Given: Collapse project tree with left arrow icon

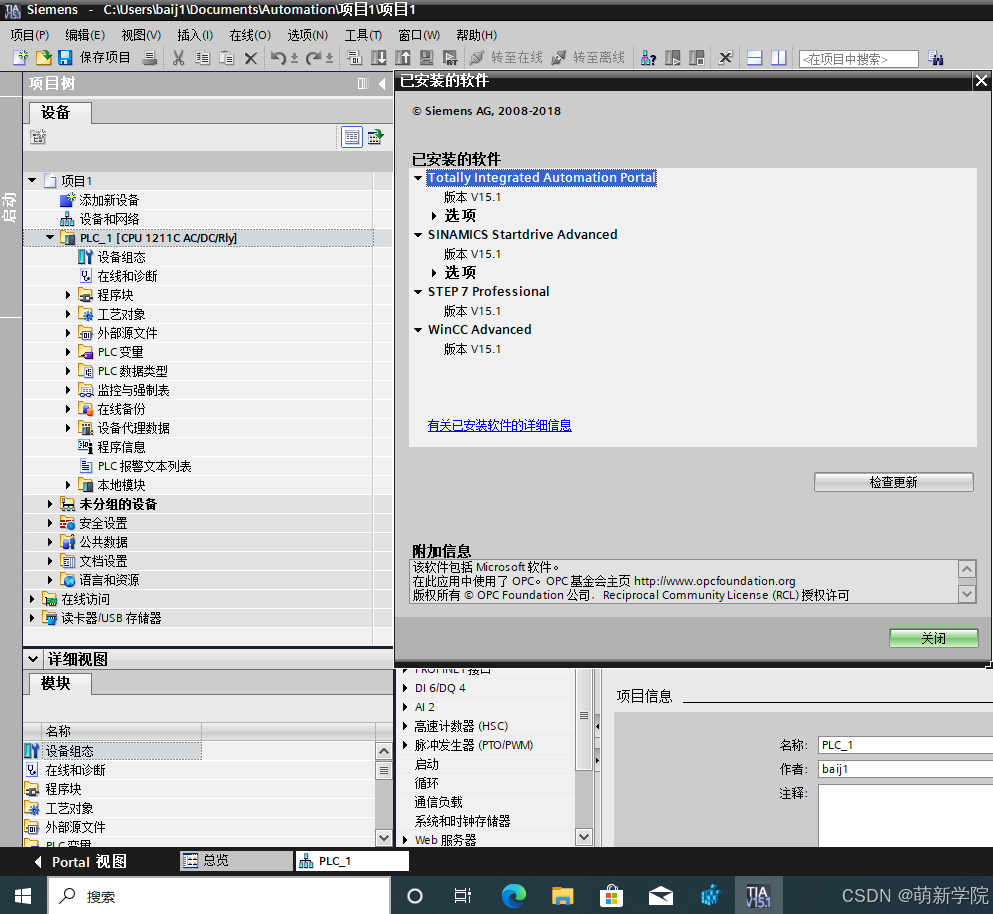Looking at the screenshot, I should [382, 84].
